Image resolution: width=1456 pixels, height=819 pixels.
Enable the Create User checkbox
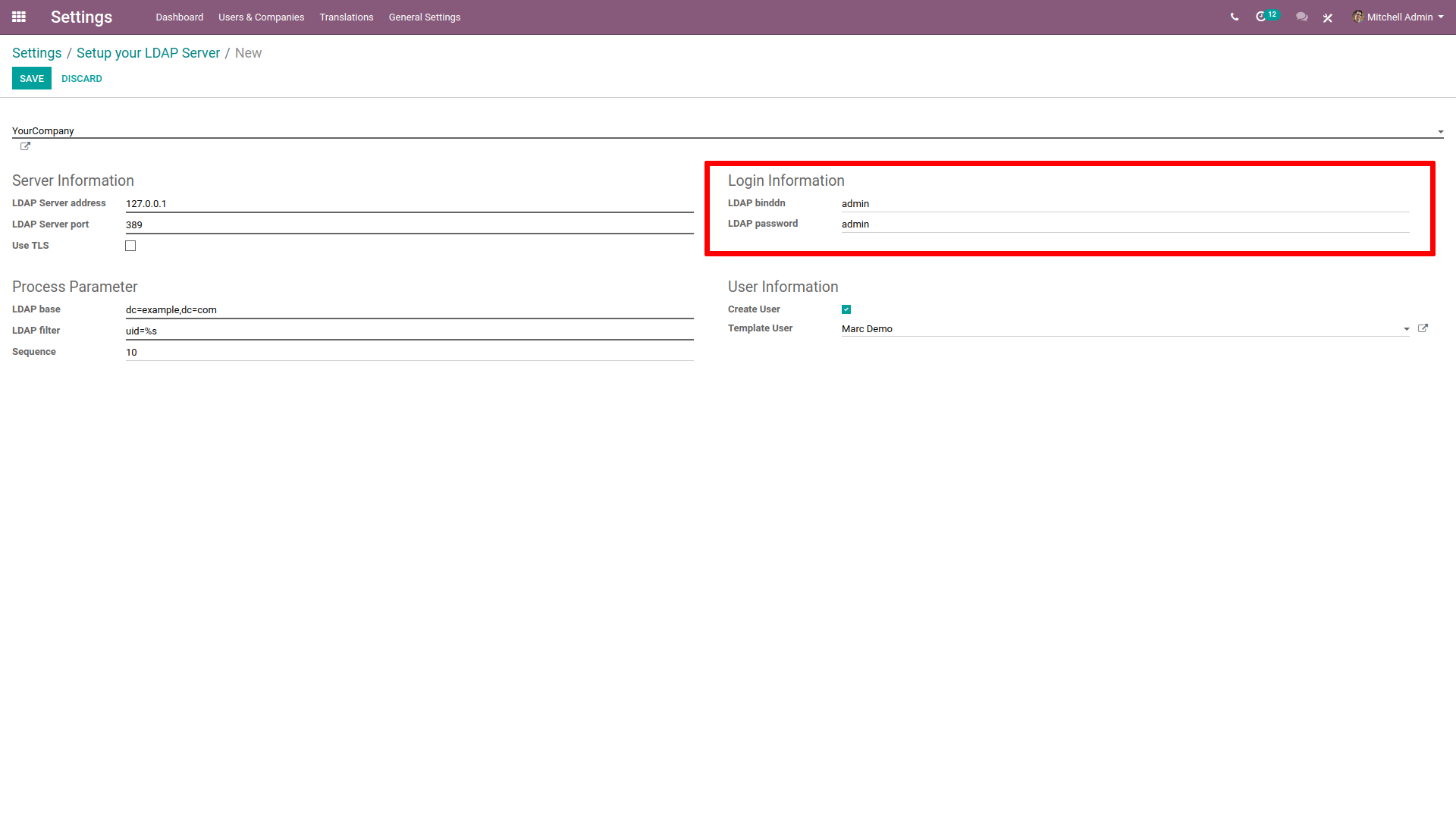[x=846, y=309]
